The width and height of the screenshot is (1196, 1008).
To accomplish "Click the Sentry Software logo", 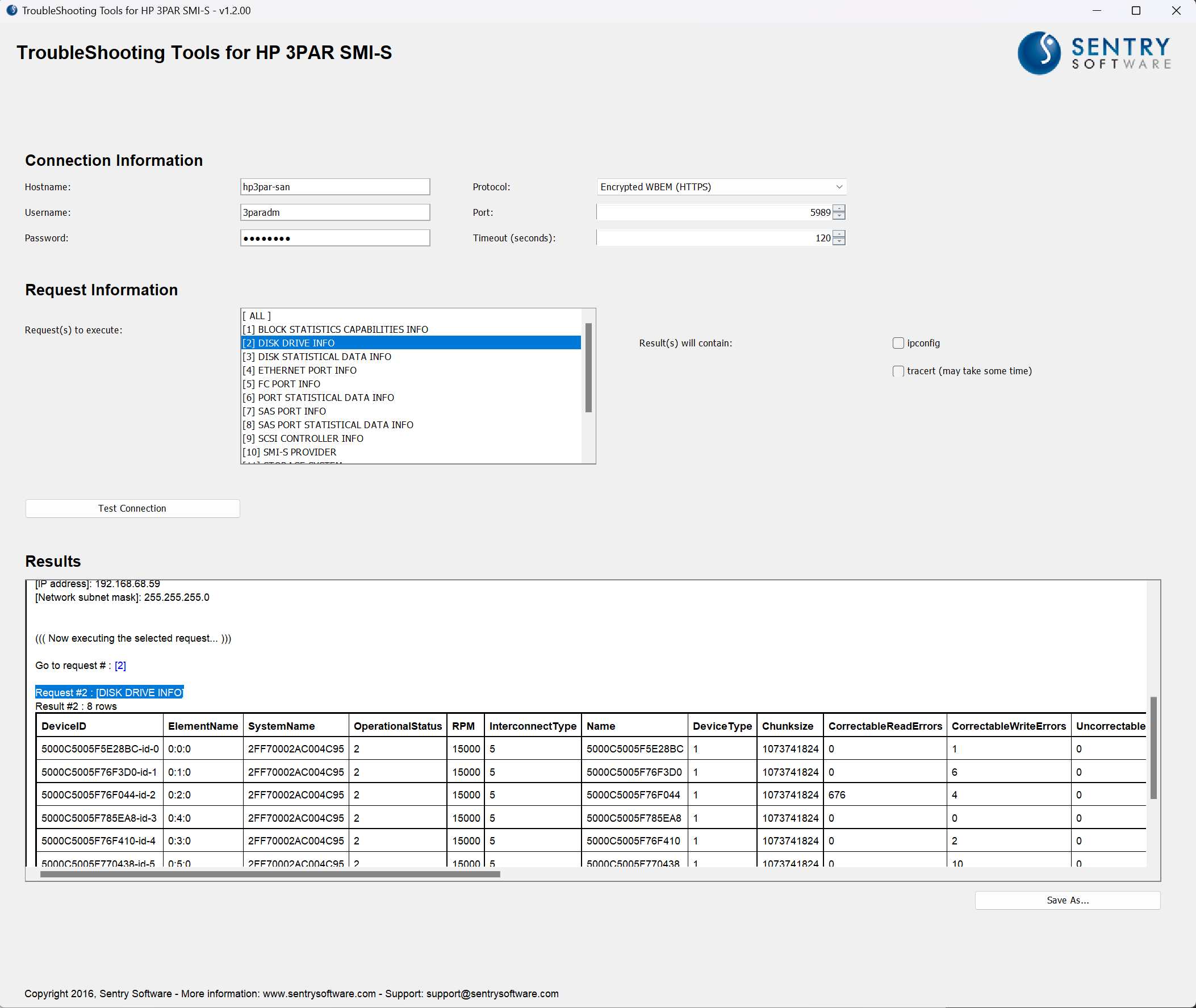I will click(x=1093, y=53).
